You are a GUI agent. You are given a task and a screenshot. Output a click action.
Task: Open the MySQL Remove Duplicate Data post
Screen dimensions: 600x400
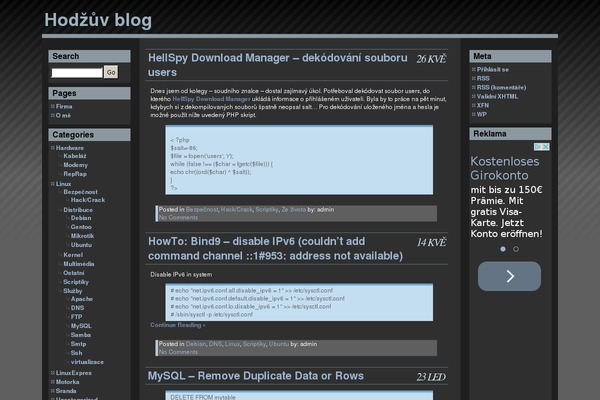pyautogui.click(x=256, y=376)
